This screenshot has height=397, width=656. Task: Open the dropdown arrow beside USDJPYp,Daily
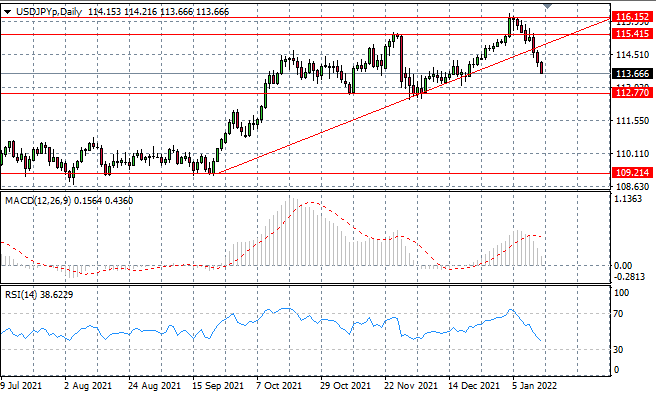click(8, 12)
